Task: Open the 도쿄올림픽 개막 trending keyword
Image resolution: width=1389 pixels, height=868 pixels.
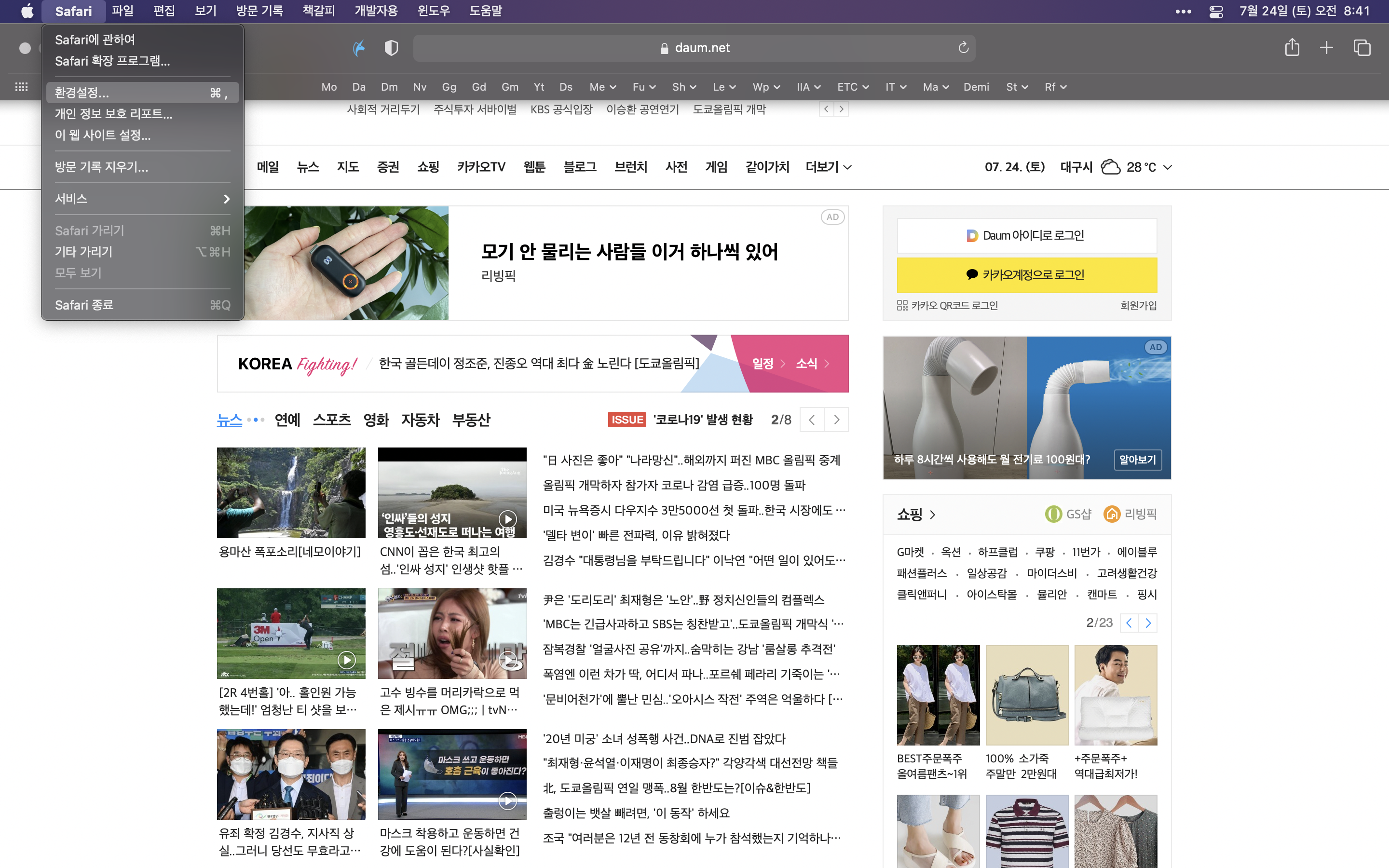Action: [x=729, y=109]
